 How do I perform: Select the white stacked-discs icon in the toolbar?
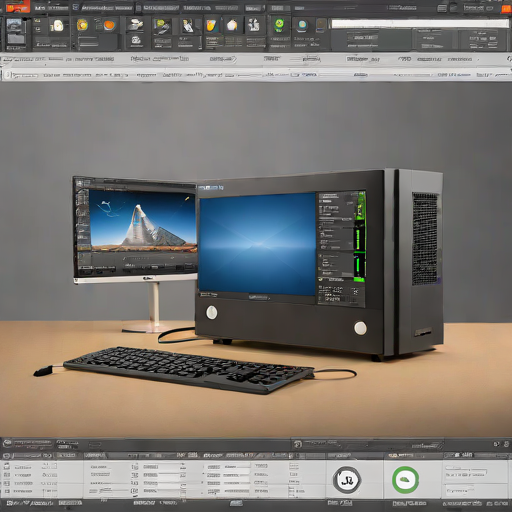(136, 24)
